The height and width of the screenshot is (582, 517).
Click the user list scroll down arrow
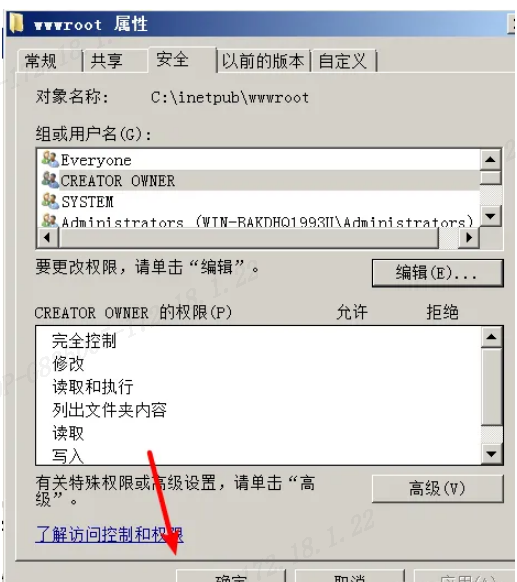(491, 216)
